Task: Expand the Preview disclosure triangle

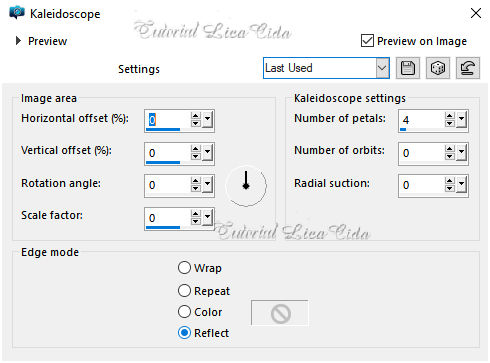Action: pos(18,41)
